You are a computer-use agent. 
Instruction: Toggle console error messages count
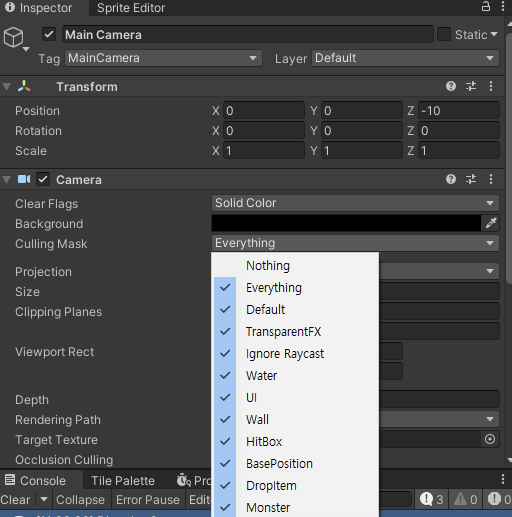pos(498,499)
